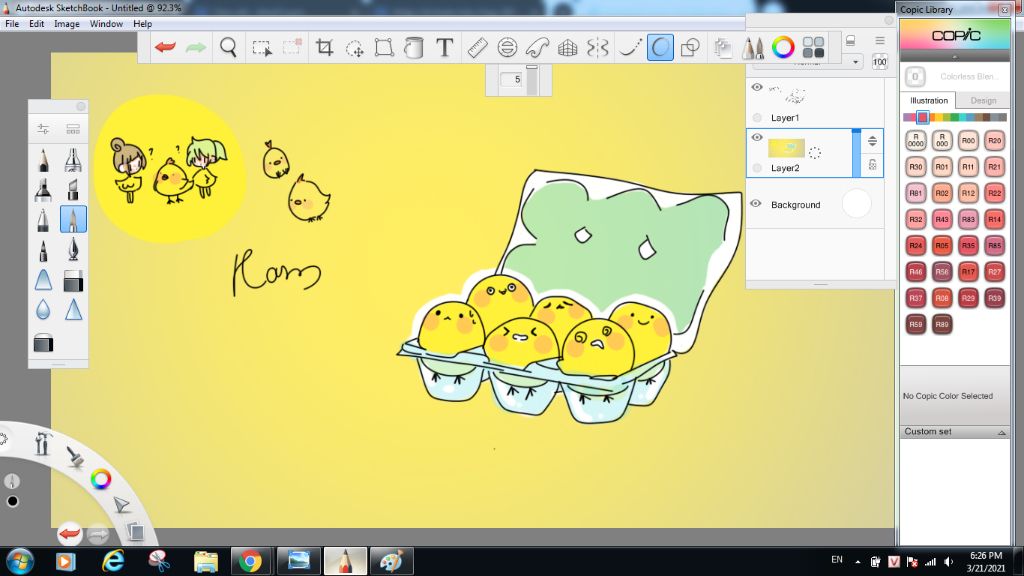Click the Colorless Blender swatch button
The image size is (1024, 576).
[915, 76]
